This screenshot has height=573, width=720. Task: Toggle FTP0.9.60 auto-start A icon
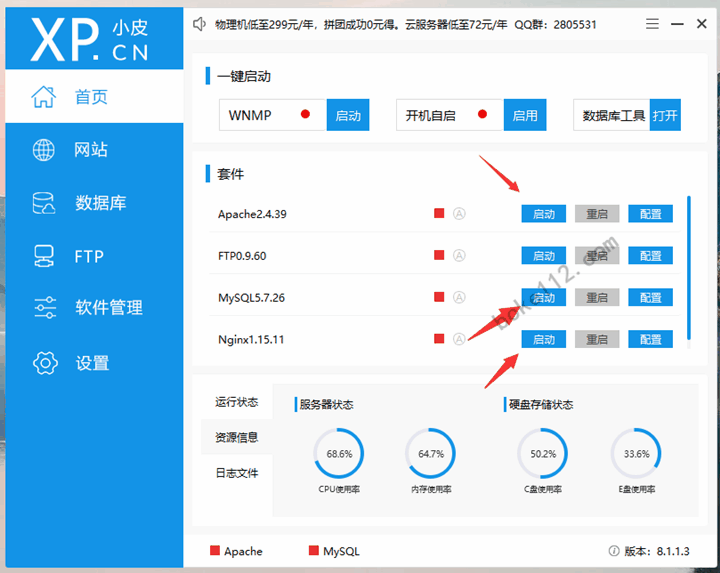tap(459, 255)
